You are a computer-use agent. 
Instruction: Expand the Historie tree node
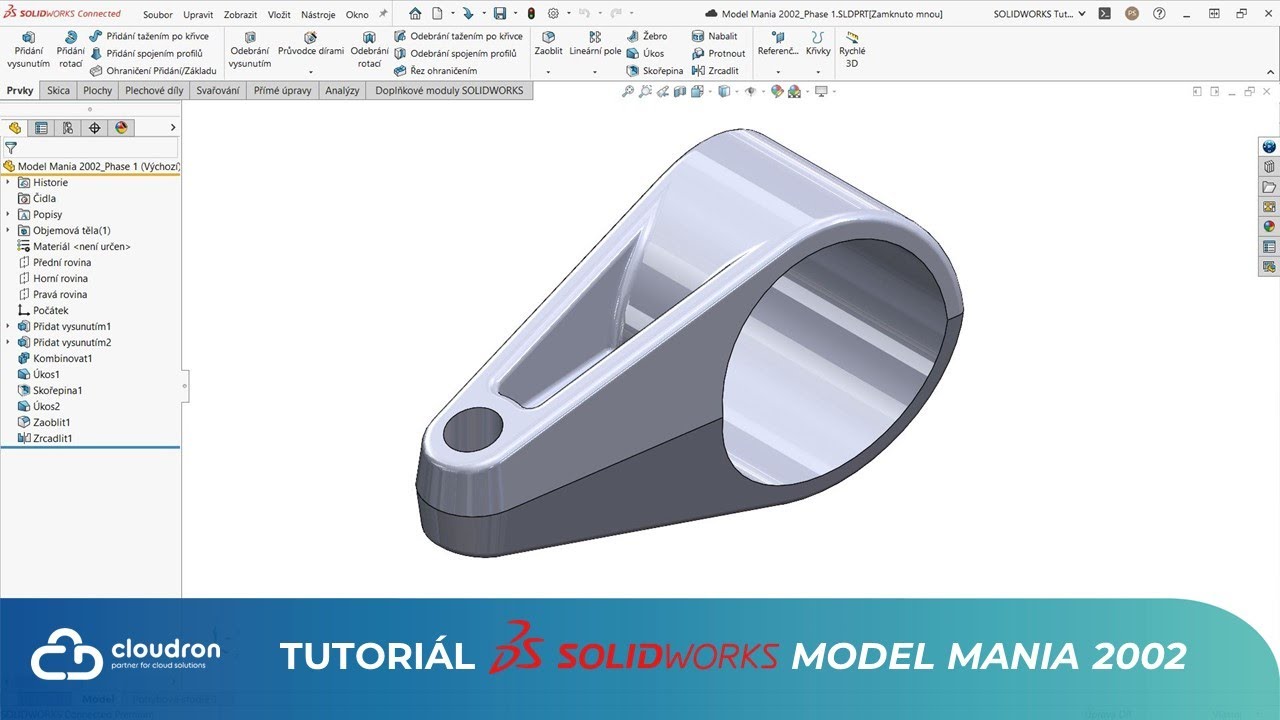pyautogui.click(x=8, y=183)
